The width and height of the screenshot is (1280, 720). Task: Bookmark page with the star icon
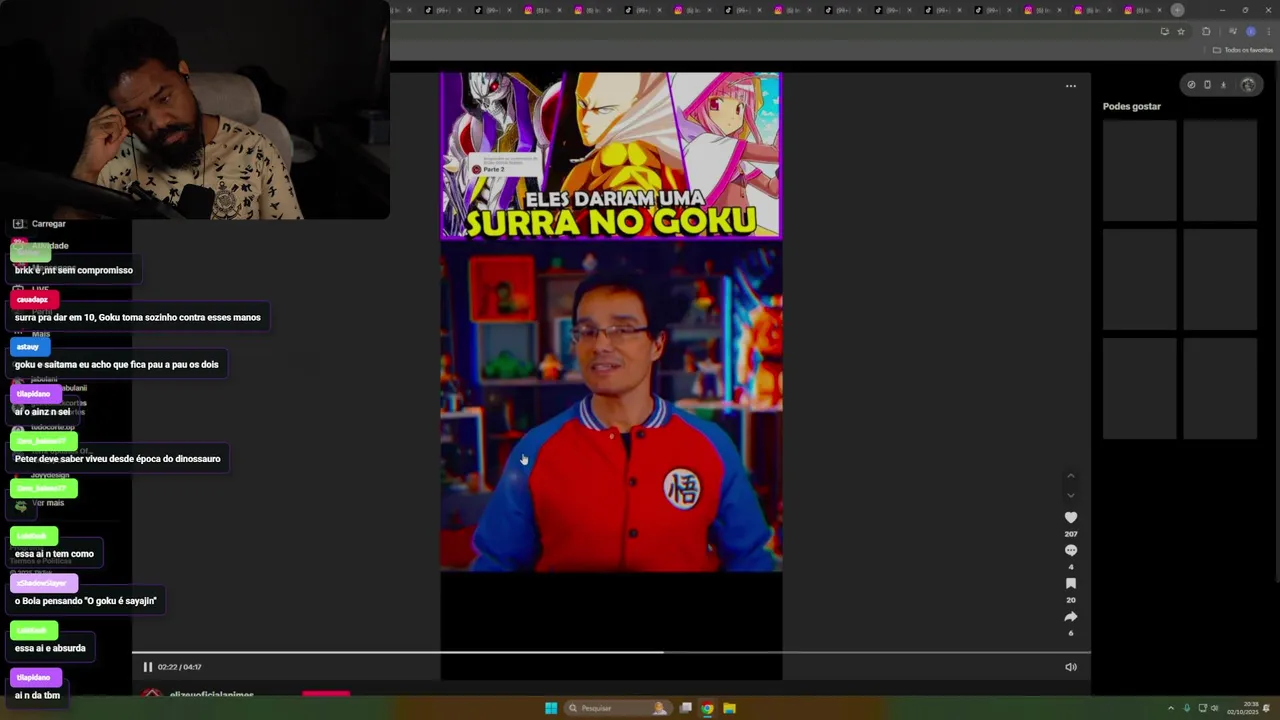[x=1181, y=32]
